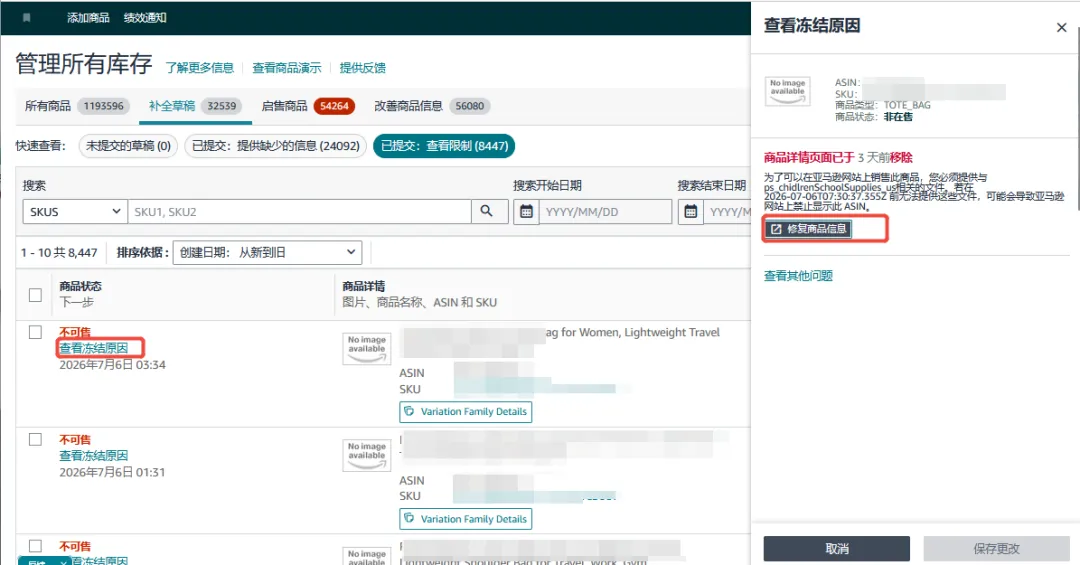Viewport: 1080px width, 565px height.
Task: Open the search end date calendar icon
Action: pyautogui.click(x=690, y=212)
